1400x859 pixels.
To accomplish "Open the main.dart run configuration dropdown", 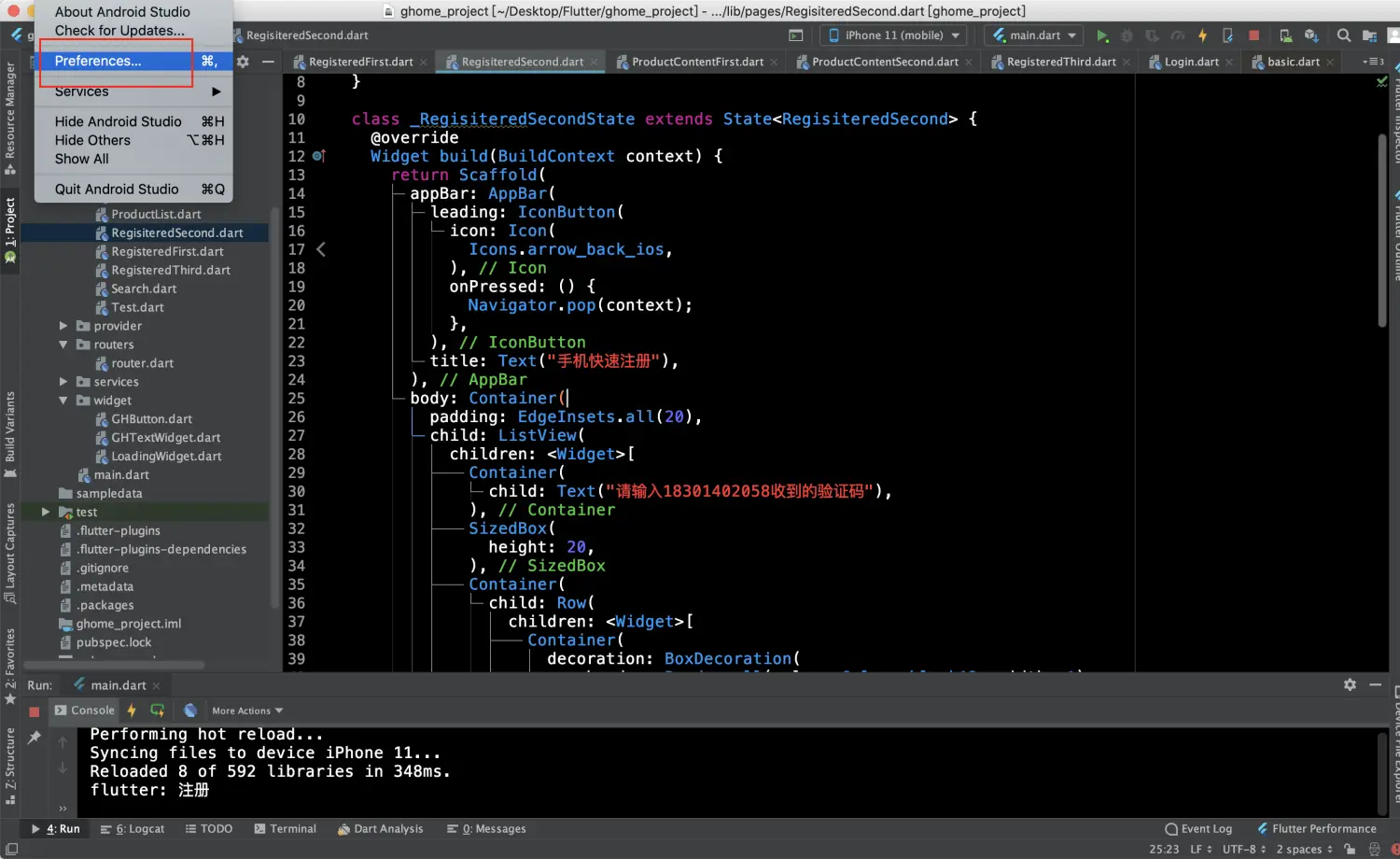I will 1034,35.
